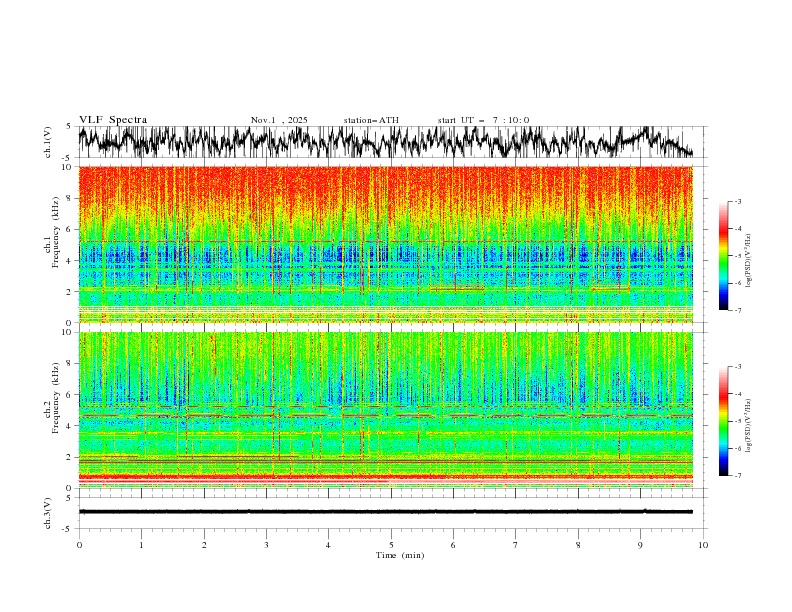
Task: Click the "5" tick on ch.3(V) axis
Action: coord(69,498)
